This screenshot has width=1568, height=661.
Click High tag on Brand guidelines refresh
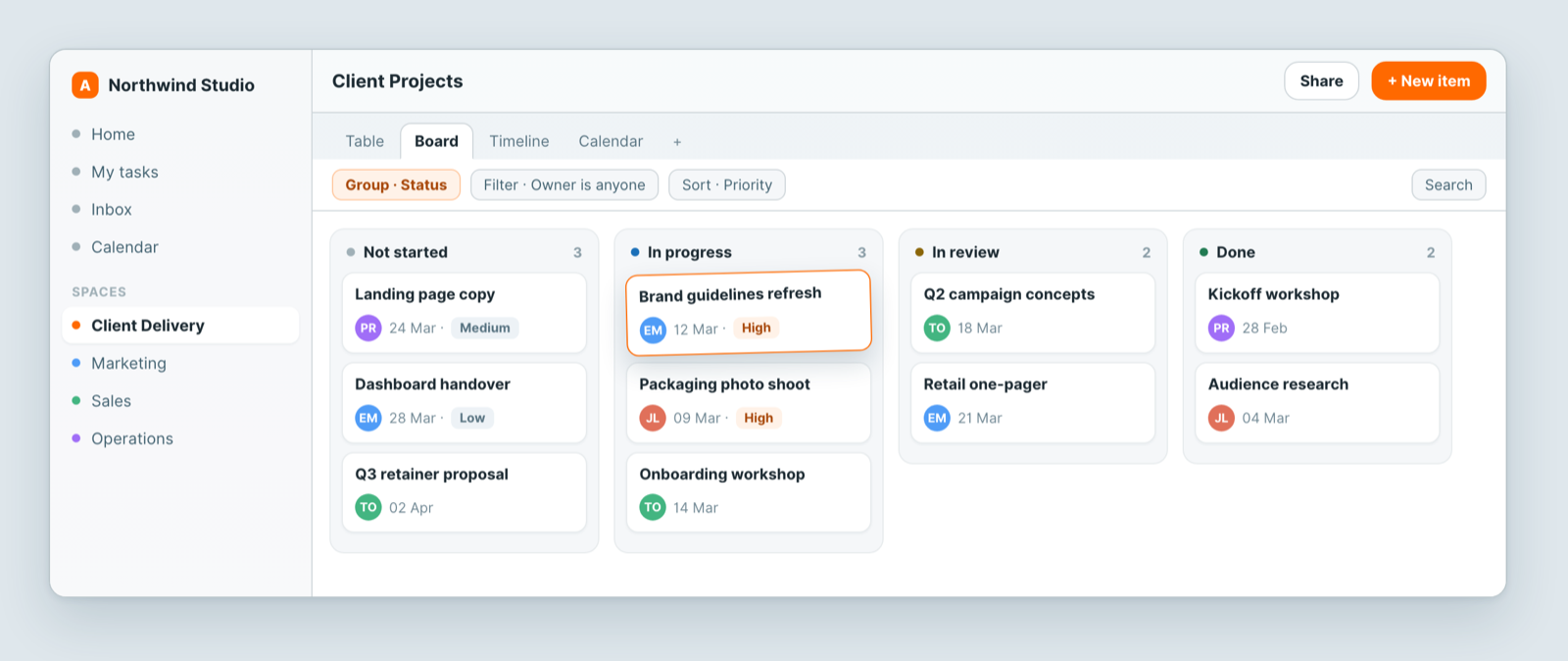coord(757,328)
